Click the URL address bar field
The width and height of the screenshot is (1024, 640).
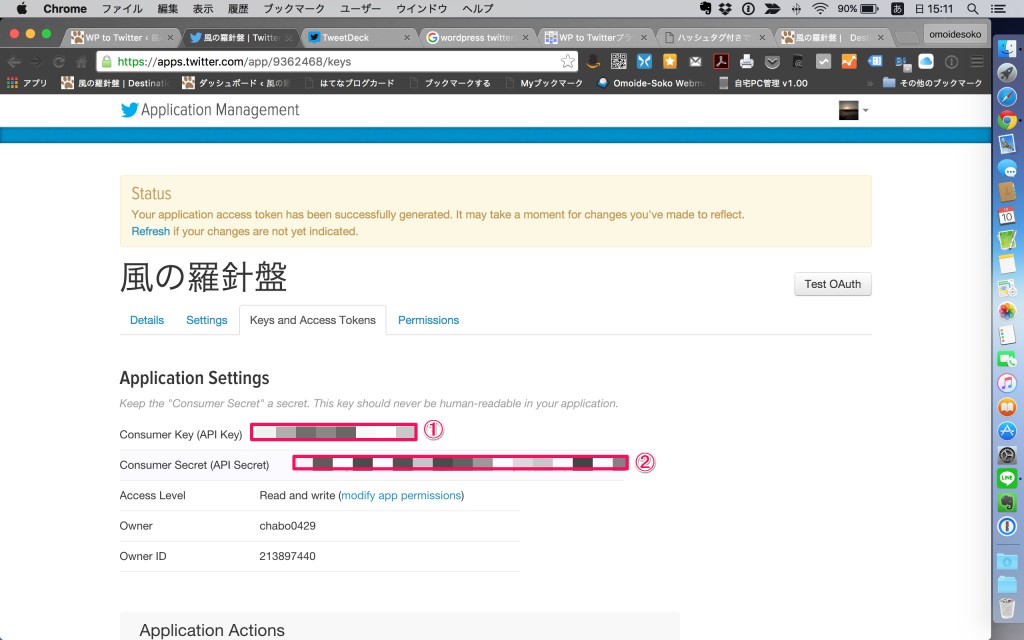coord(330,61)
